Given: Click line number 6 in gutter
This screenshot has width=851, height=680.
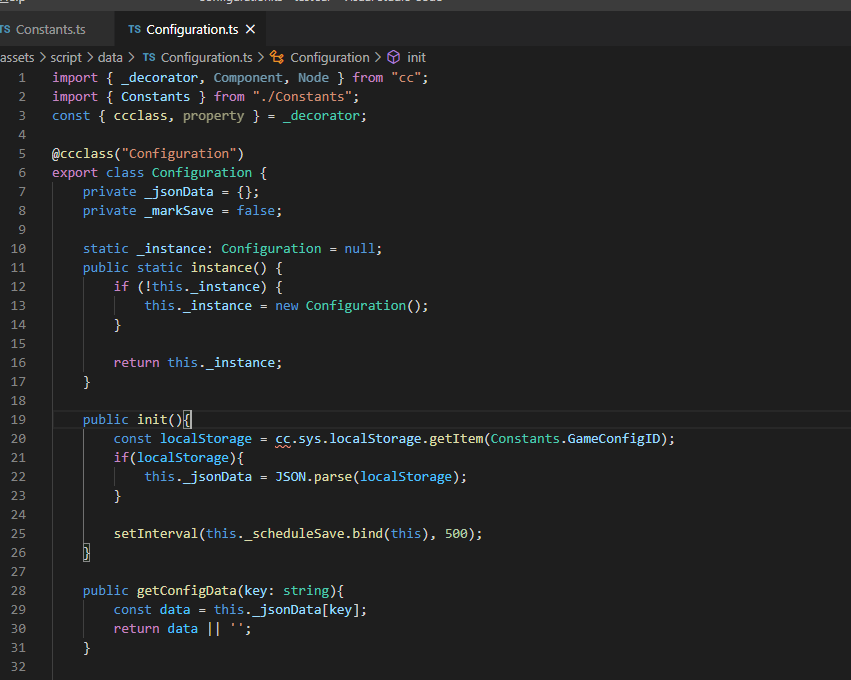Looking at the screenshot, I should pyautogui.click(x=22, y=173).
